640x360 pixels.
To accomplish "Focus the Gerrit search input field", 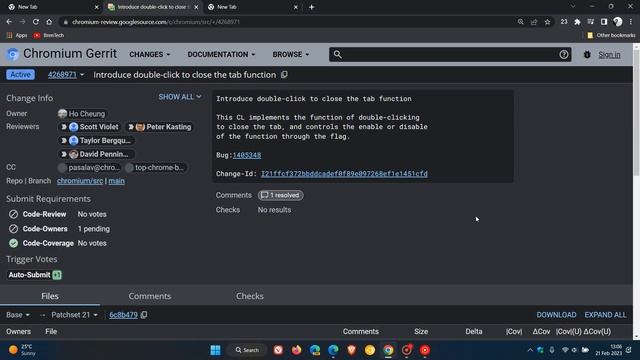I will tap(449, 54).
